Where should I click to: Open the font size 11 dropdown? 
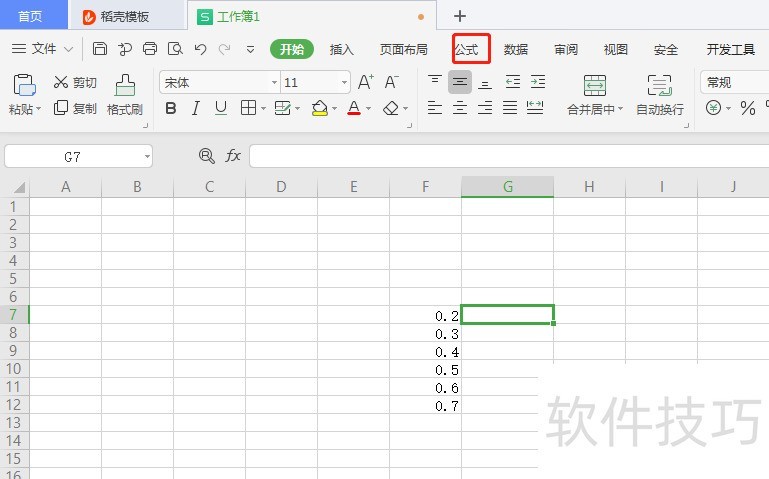344,82
